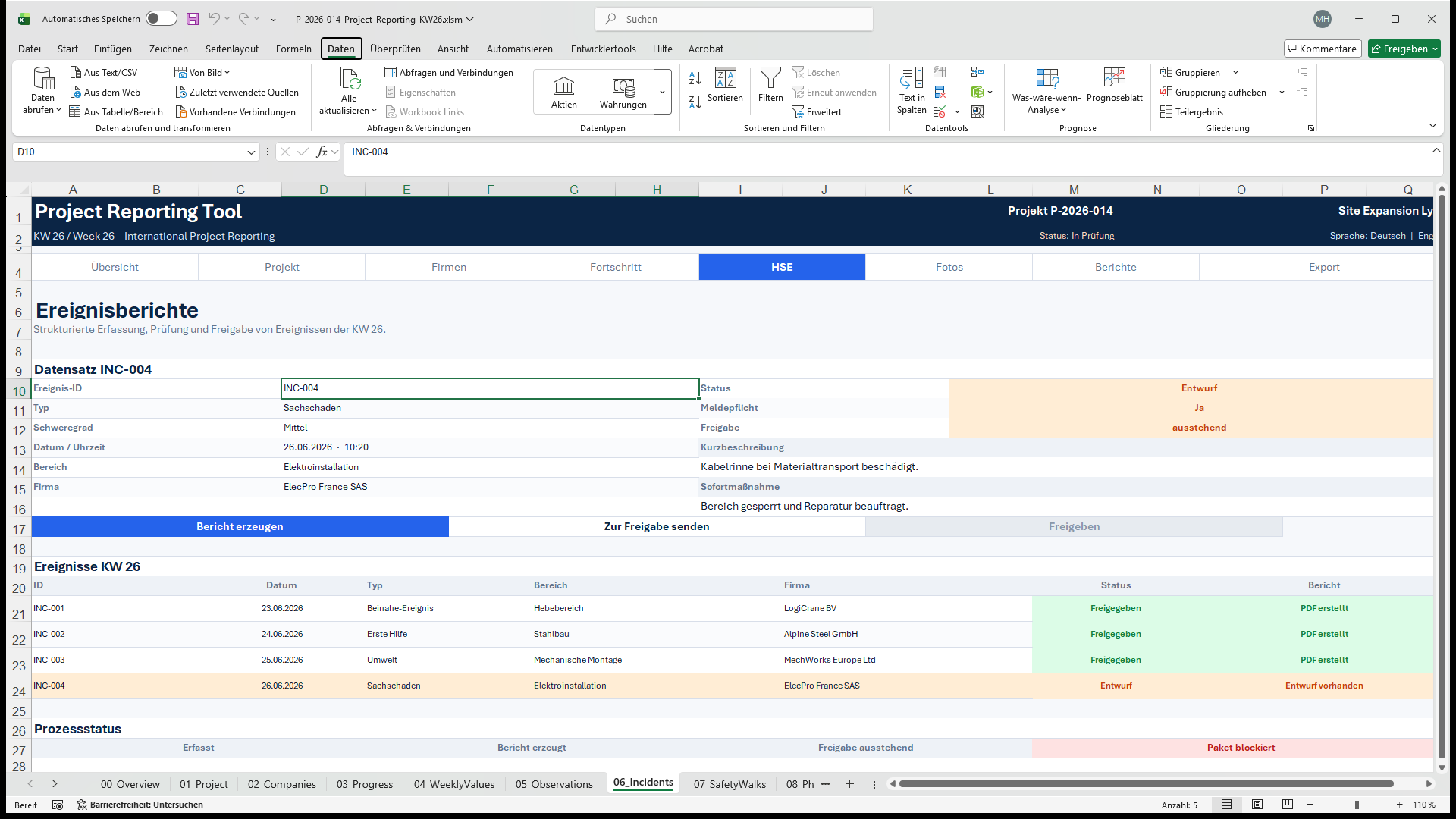Click the horizontal scrollbar thumb
Screen dimensions: 1456x819
click(x=1146, y=783)
